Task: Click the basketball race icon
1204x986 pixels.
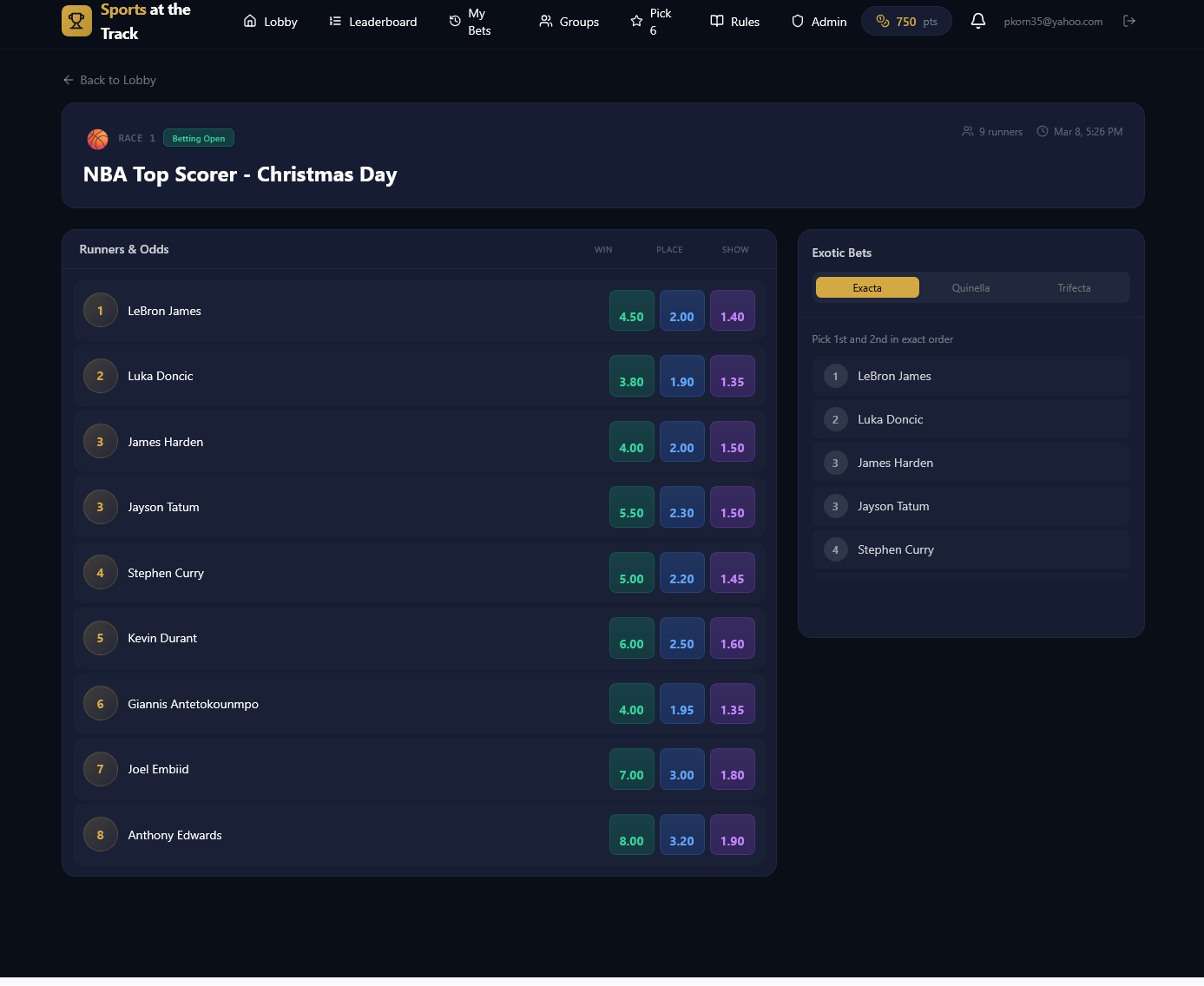Action: [98, 139]
